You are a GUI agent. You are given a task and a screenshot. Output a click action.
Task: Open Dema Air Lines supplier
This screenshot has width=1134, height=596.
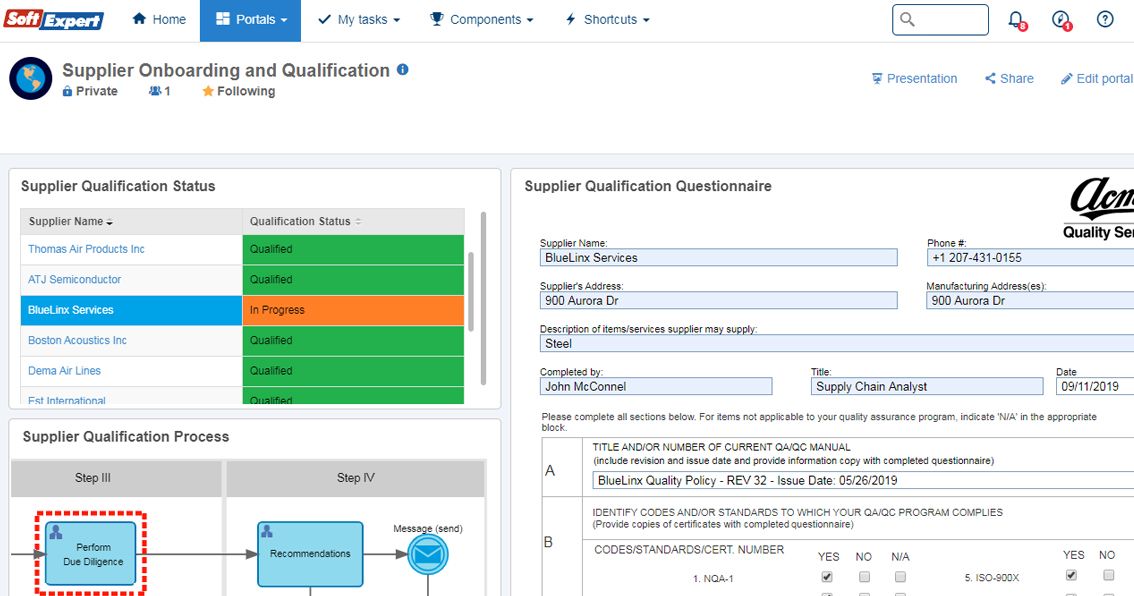pyautogui.click(x=64, y=370)
